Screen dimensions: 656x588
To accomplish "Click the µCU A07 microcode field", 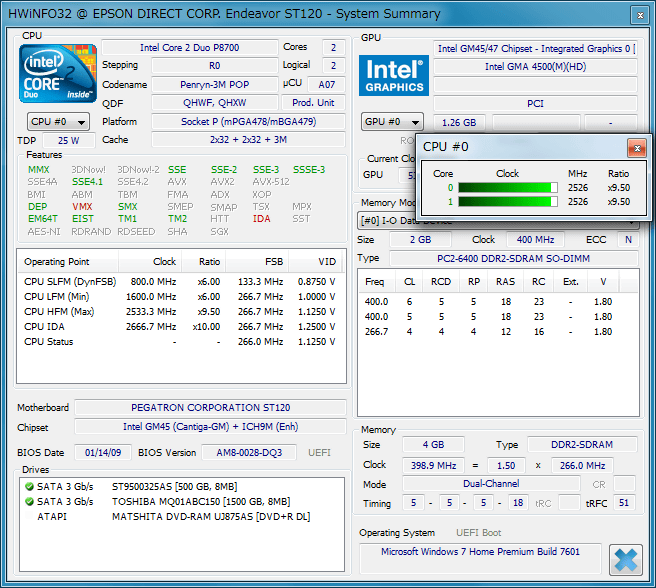I will 326,85.
